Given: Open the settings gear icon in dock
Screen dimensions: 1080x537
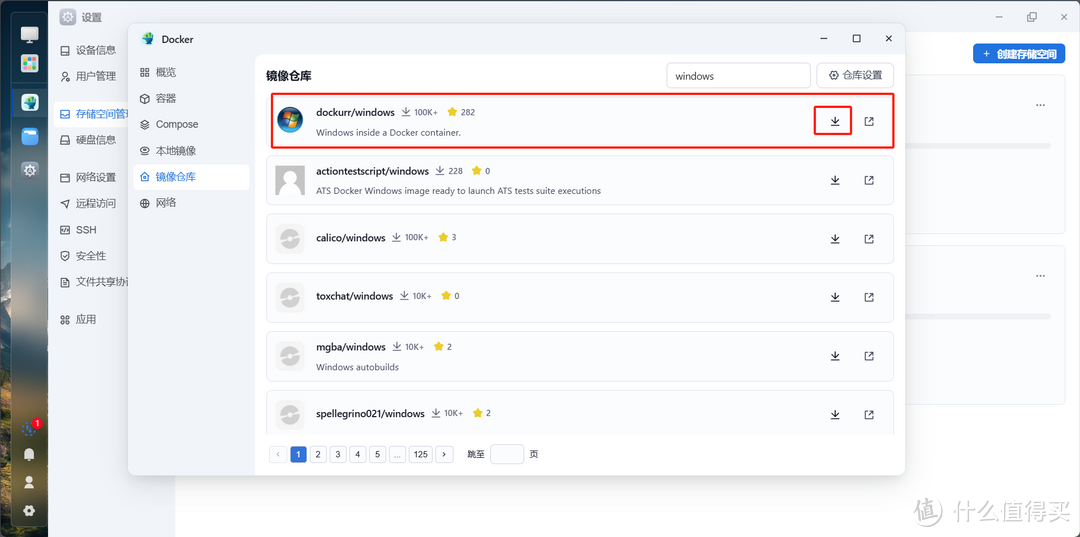Looking at the screenshot, I should pos(30,169).
